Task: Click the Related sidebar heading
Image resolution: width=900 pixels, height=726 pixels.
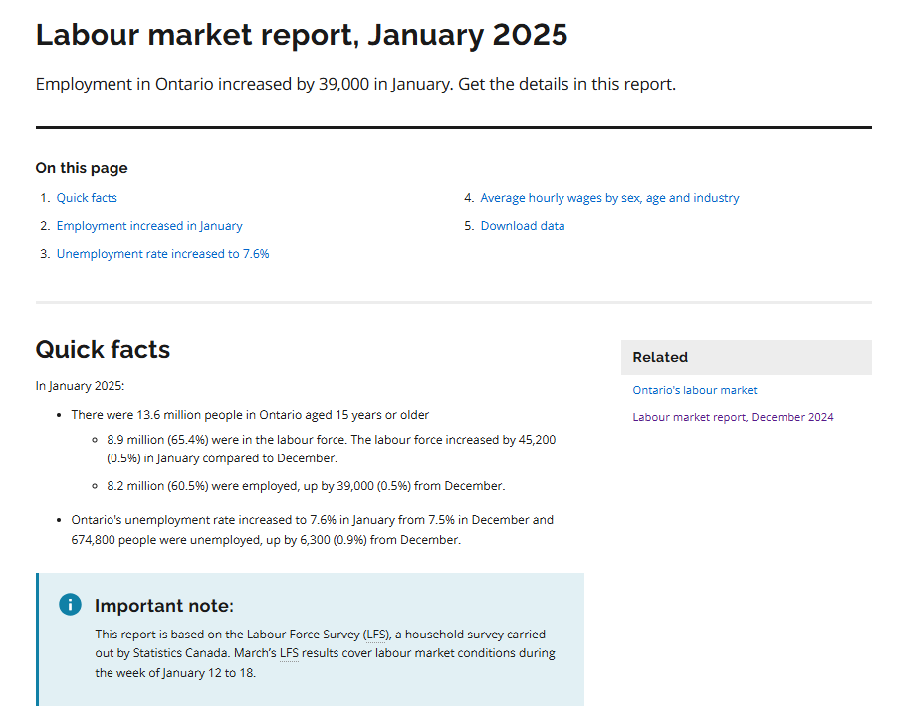Action: 660,357
